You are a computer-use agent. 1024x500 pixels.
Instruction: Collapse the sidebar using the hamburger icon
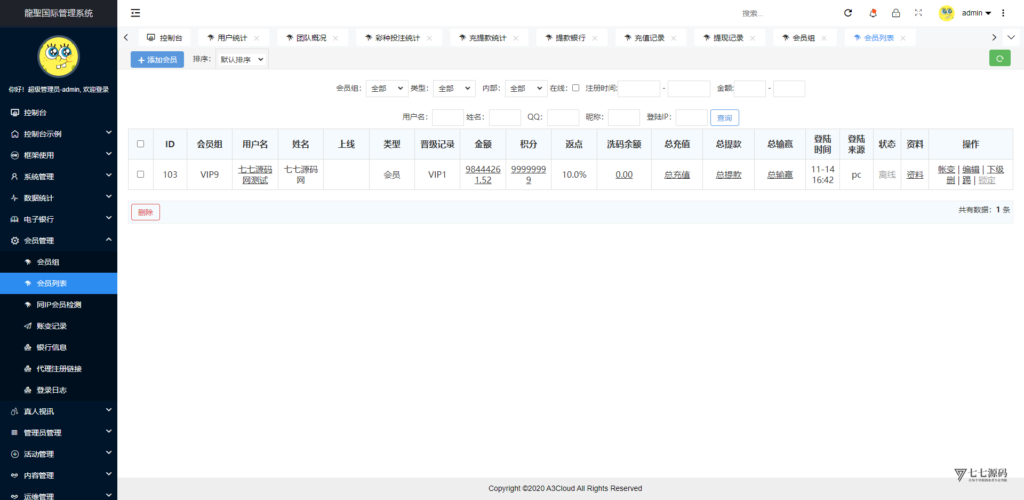point(135,13)
